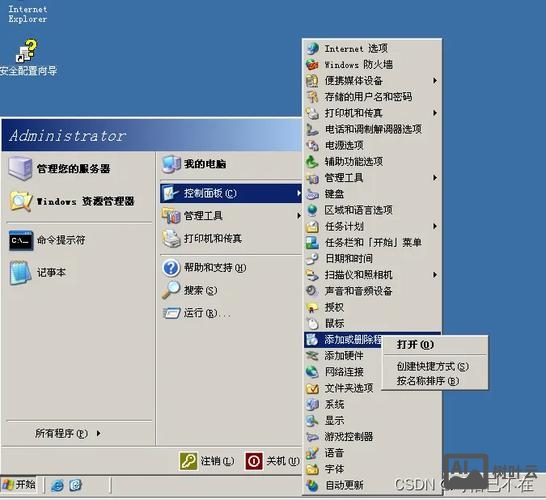Click the 关机(U) button
The width and height of the screenshot is (546, 500).
(273, 461)
